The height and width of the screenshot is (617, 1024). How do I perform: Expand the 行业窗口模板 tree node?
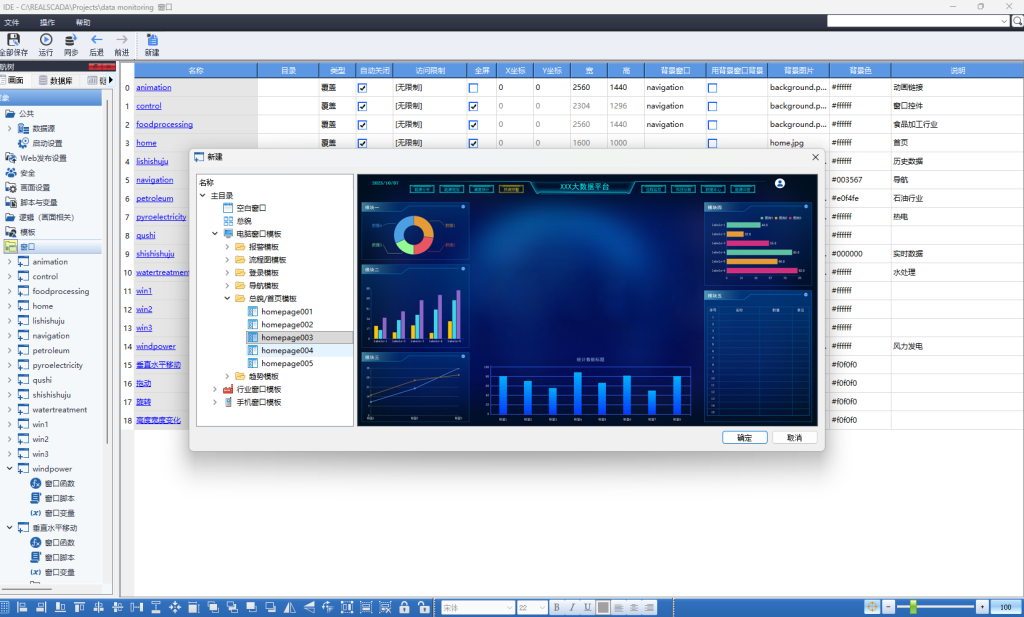pyautogui.click(x=215, y=389)
